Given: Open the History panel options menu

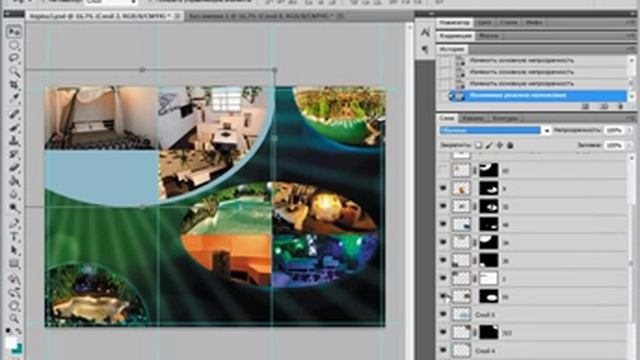Looking at the screenshot, I should pos(631,49).
